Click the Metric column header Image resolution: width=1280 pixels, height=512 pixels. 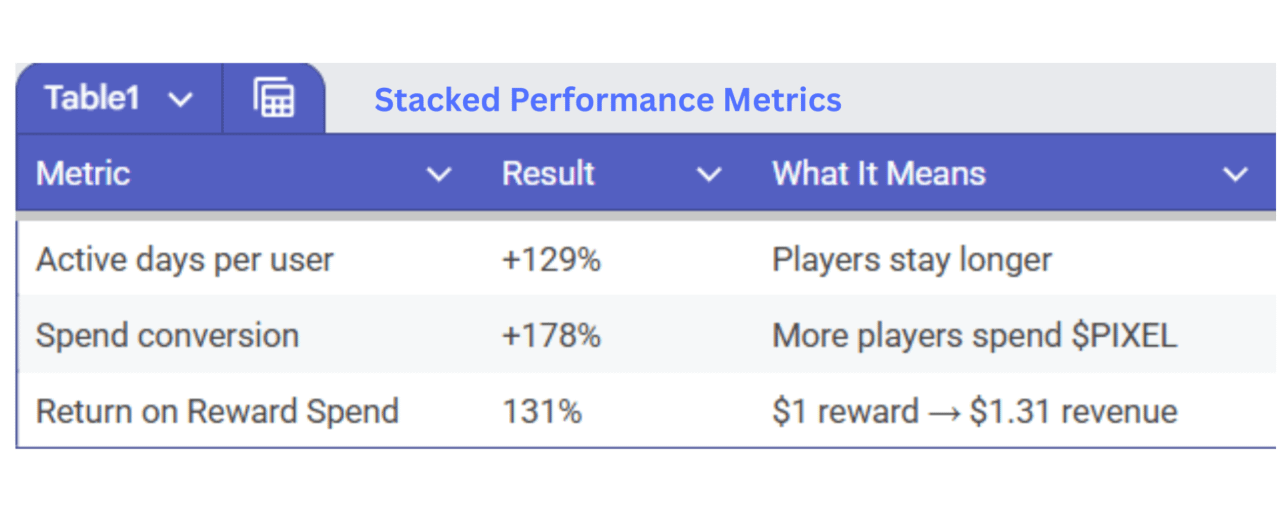pyautogui.click(x=84, y=174)
